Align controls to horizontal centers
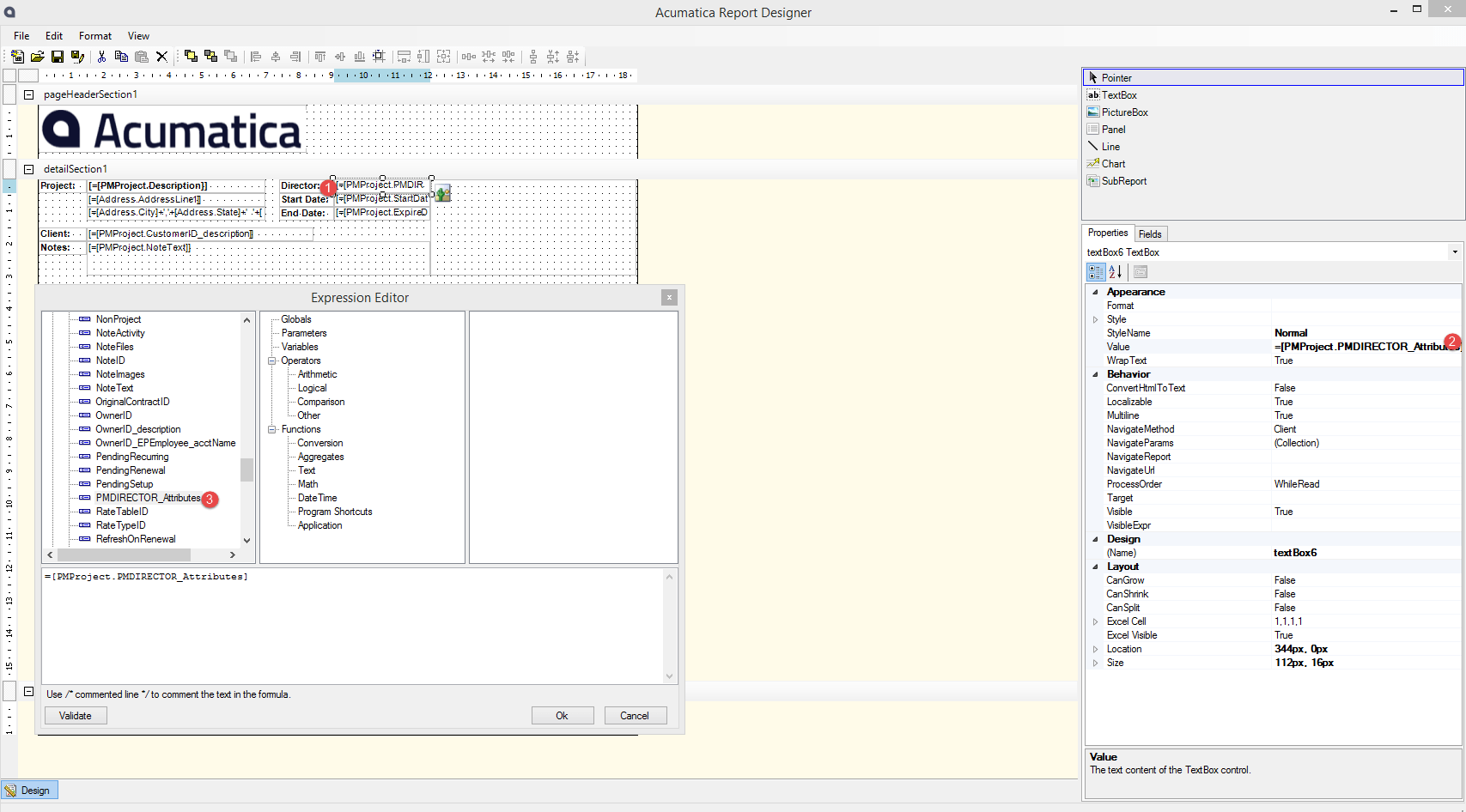The height and width of the screenshot is (812, 1466). pos(276,57)
